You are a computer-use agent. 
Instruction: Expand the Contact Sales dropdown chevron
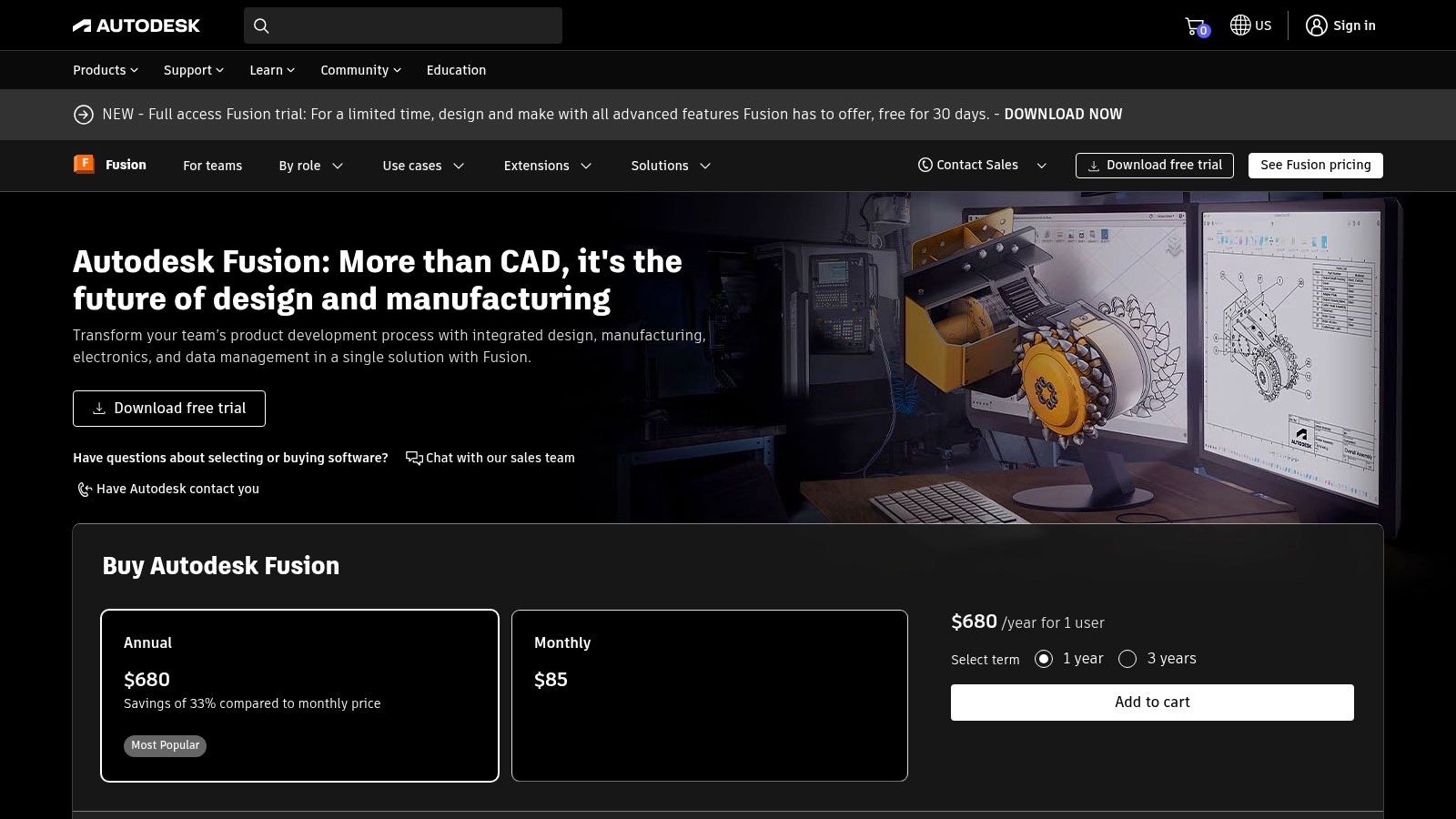[x=1042, y=166]
